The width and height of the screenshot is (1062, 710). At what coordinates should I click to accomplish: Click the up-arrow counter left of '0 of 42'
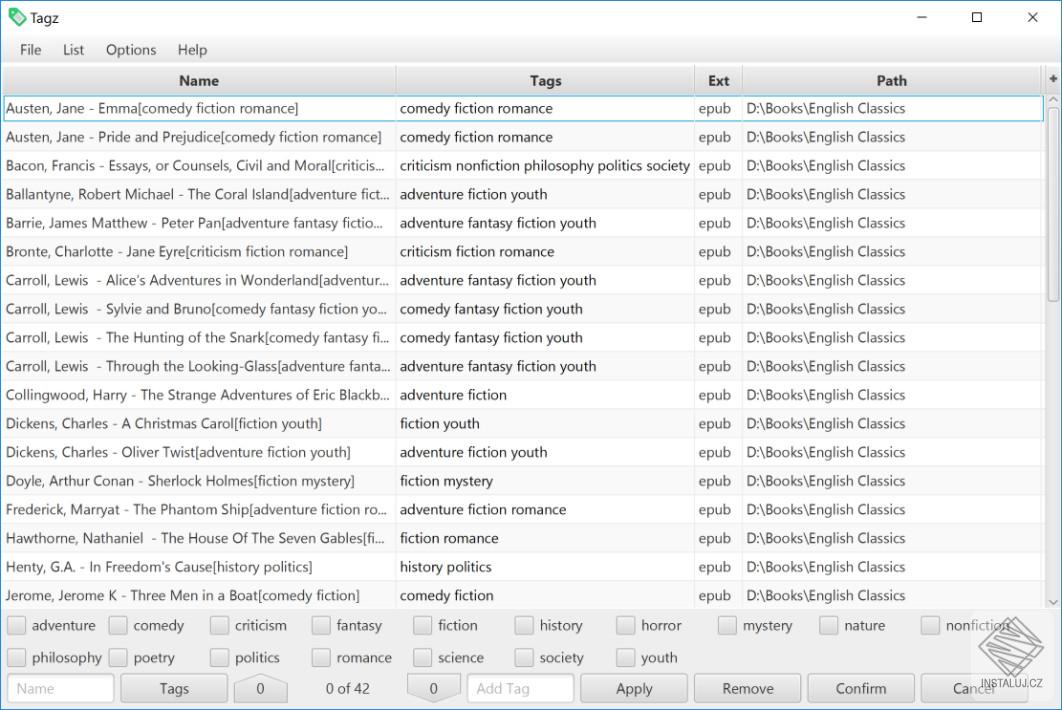pyautogui.click(x=260, y=688)
